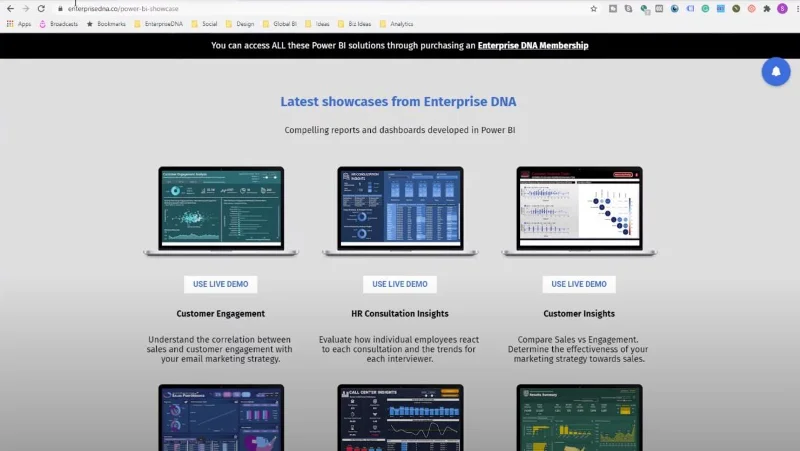Viewport: 800px width, 451px height.
Task: Open the starred Bookmarks item
Action: pos(106,24)
